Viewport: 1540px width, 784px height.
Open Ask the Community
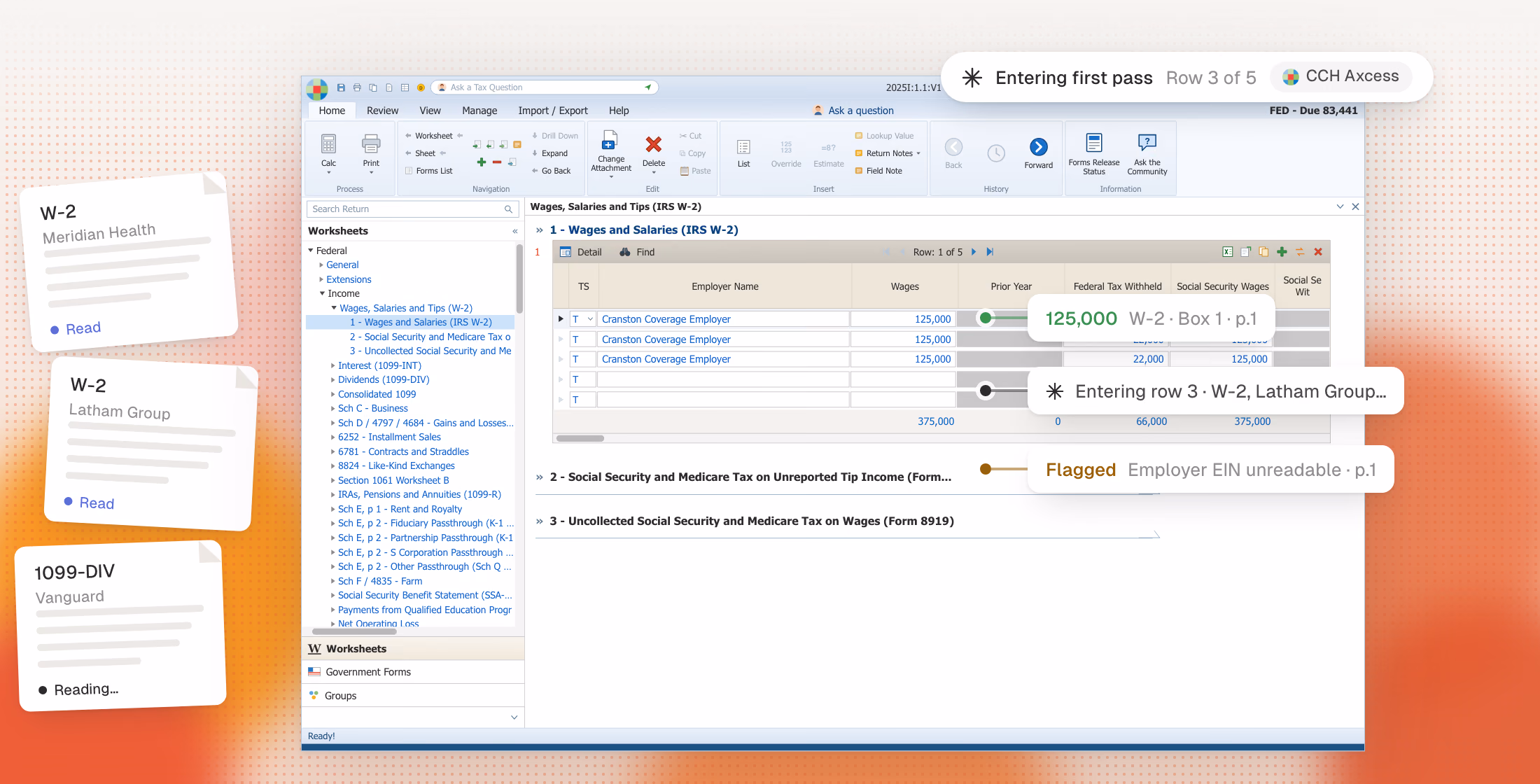click(1147, 153)
